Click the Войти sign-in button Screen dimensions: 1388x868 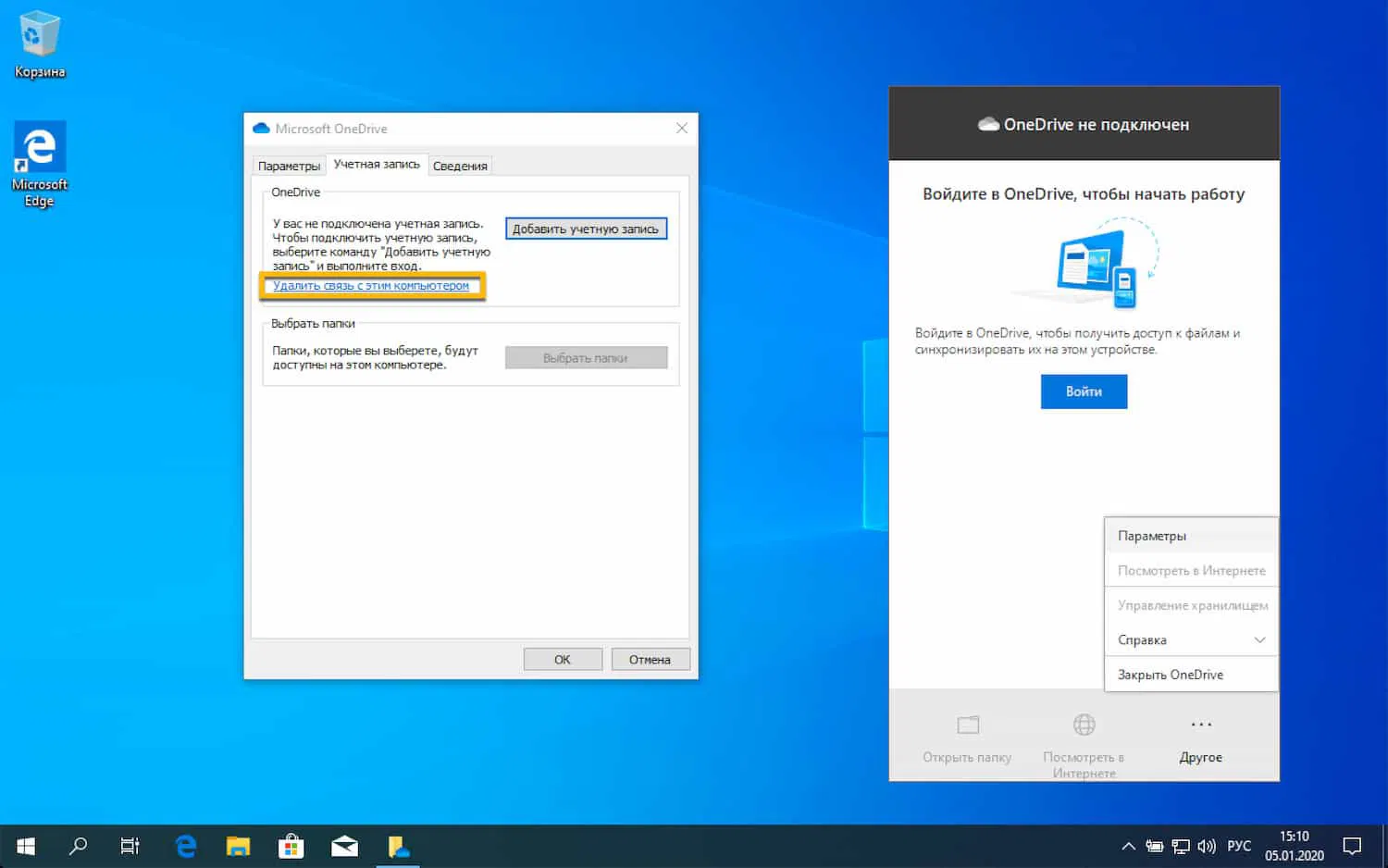point(1084,391)
